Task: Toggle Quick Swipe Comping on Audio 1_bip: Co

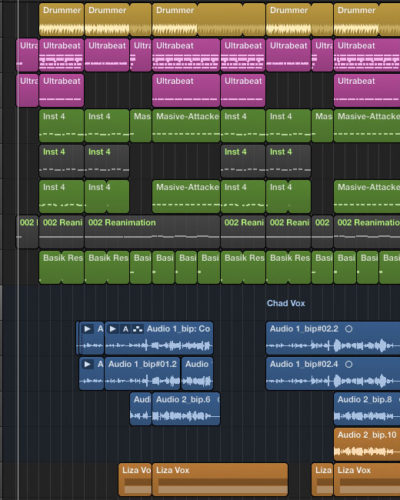Action: 137,329
